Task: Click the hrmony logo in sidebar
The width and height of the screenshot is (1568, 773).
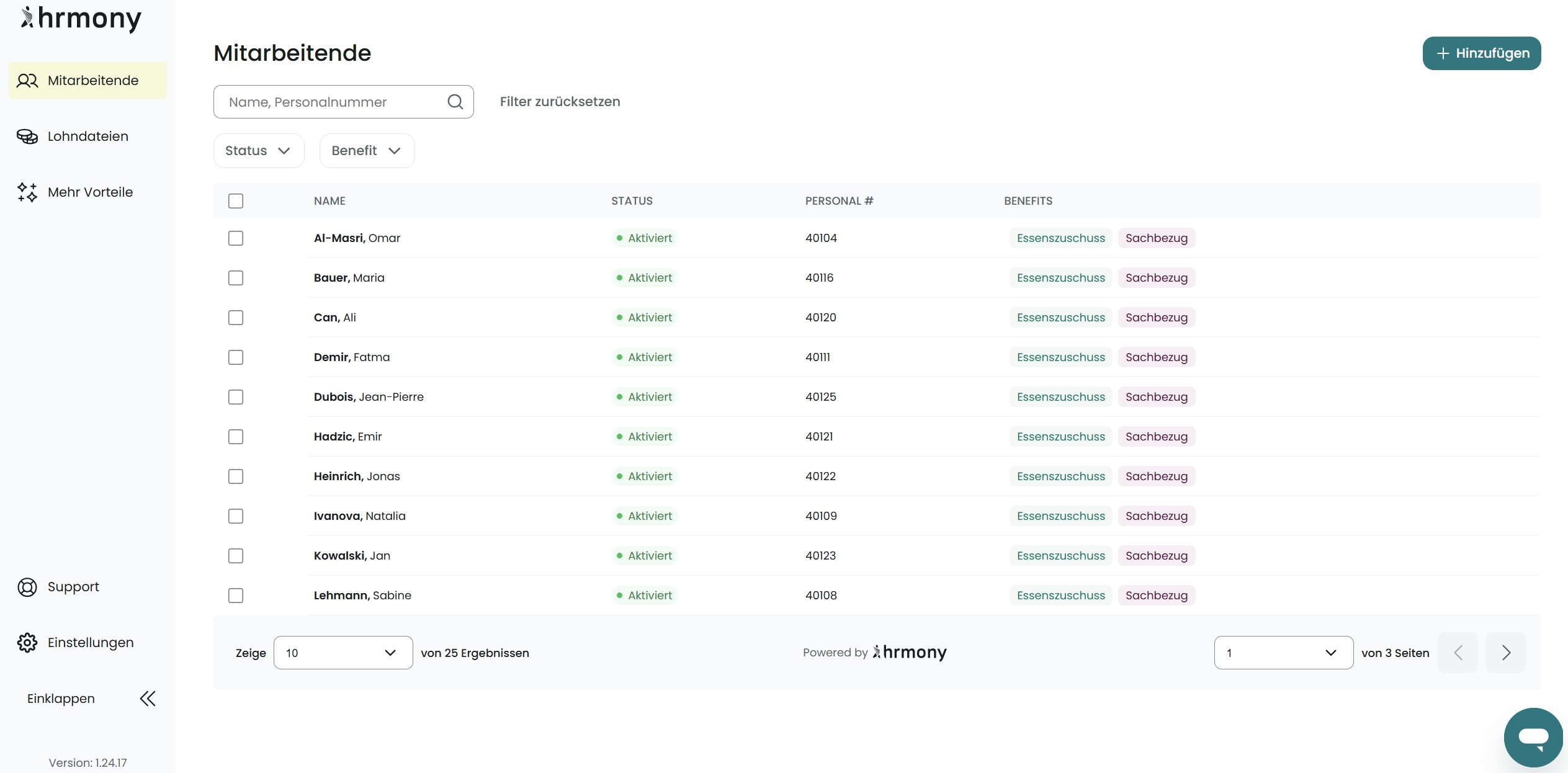Action: tap(81, 19)
